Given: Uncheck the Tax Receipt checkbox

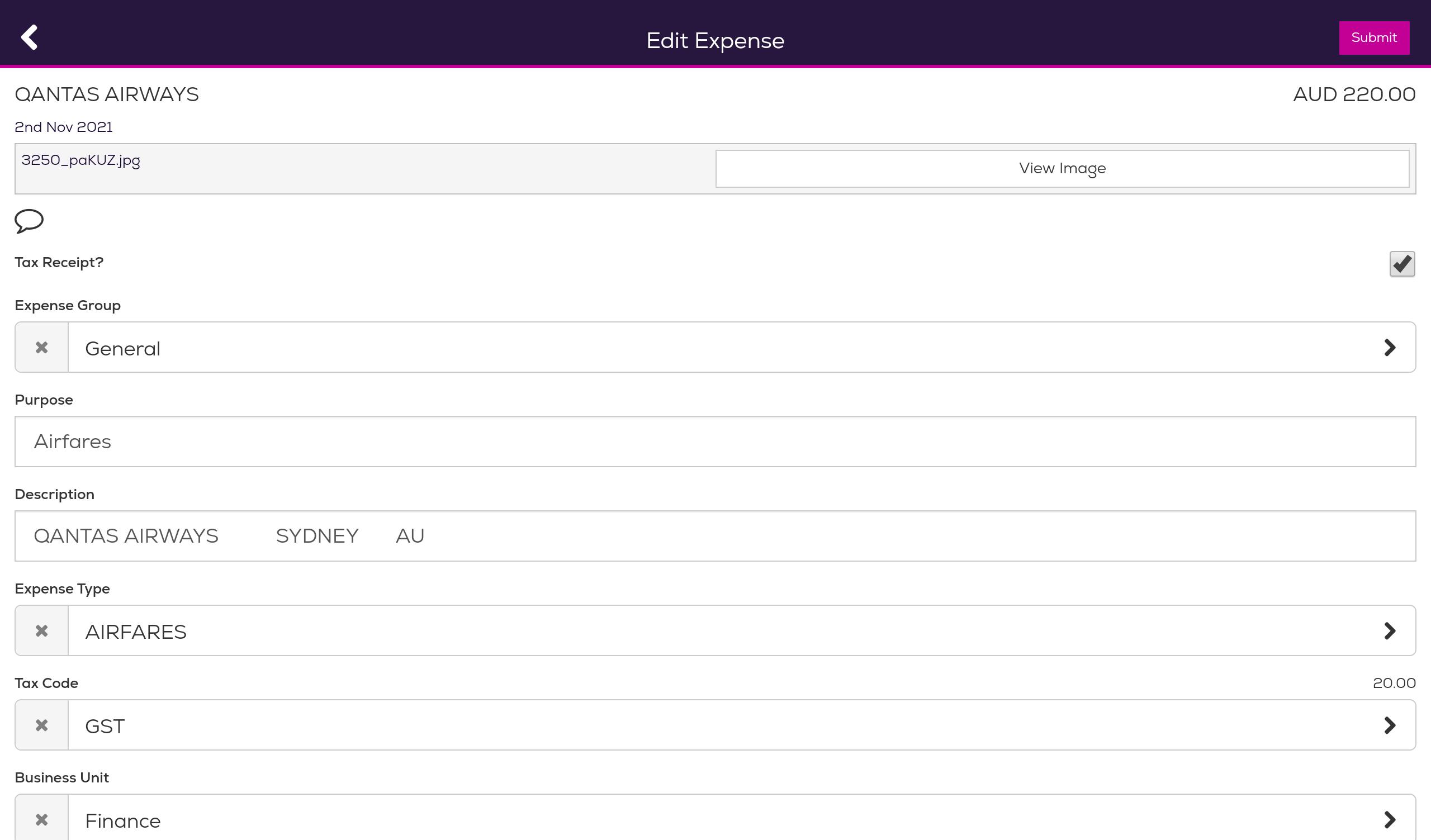Looking at the screenshot, I should tap(1402, 264).
